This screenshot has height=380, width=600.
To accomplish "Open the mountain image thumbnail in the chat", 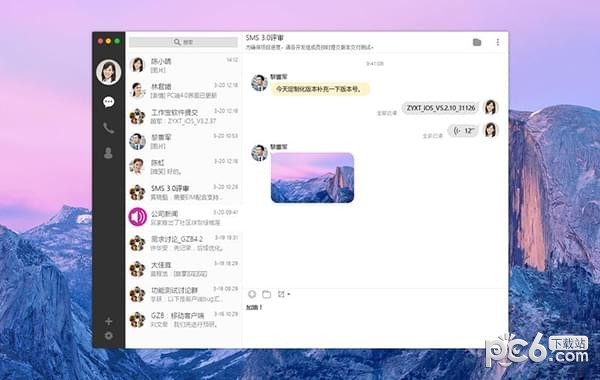I will pyautogui.click(x=312, y=178).
